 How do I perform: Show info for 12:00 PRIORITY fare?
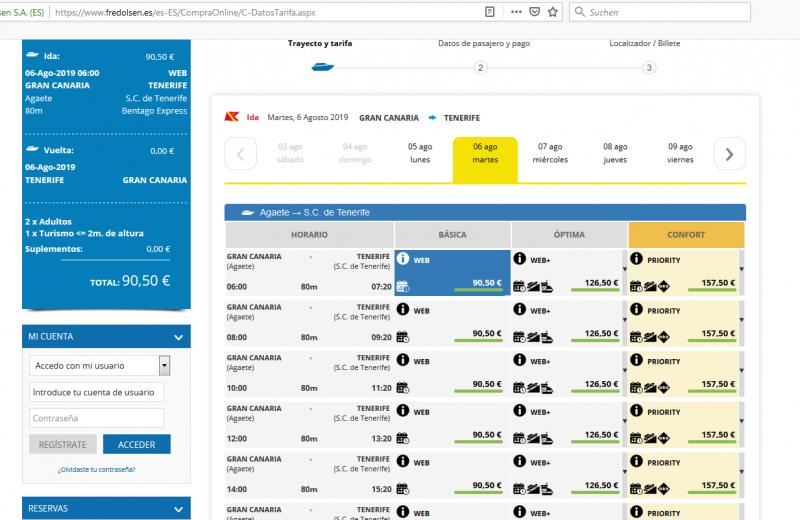coord(636,410)
